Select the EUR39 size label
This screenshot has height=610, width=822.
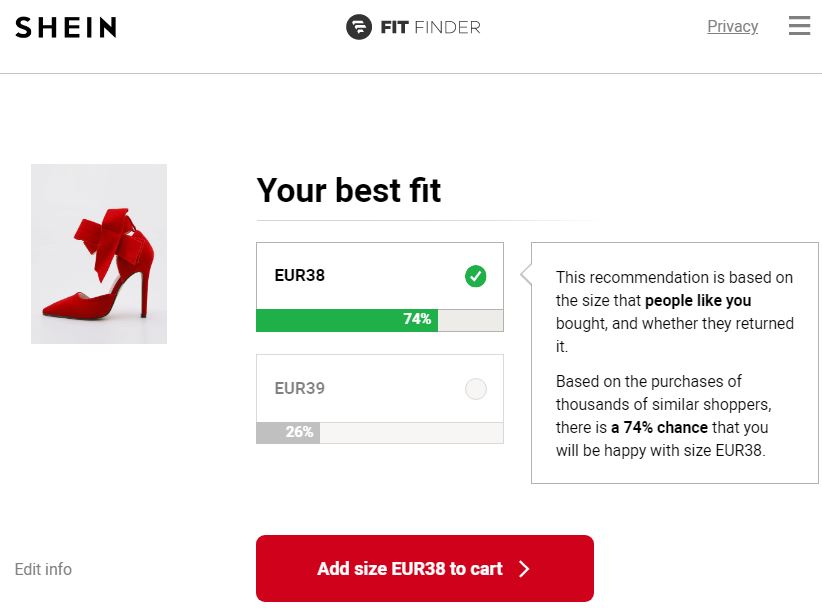299,388
